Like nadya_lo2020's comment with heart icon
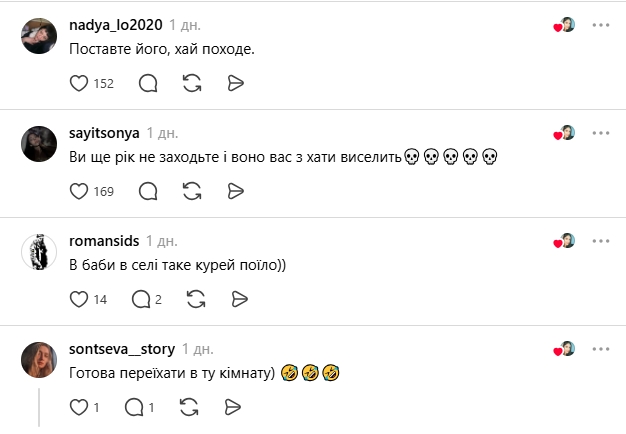The image size is (626, 434). 79,83
